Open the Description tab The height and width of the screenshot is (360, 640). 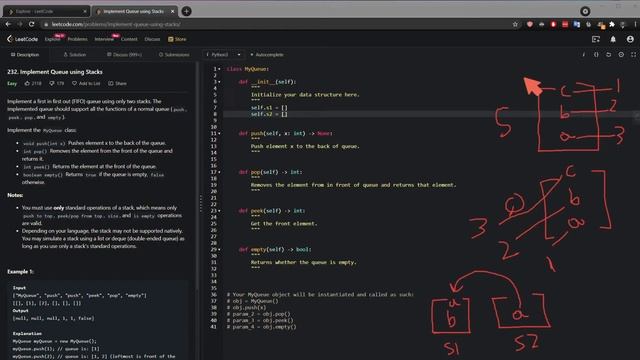25,55
